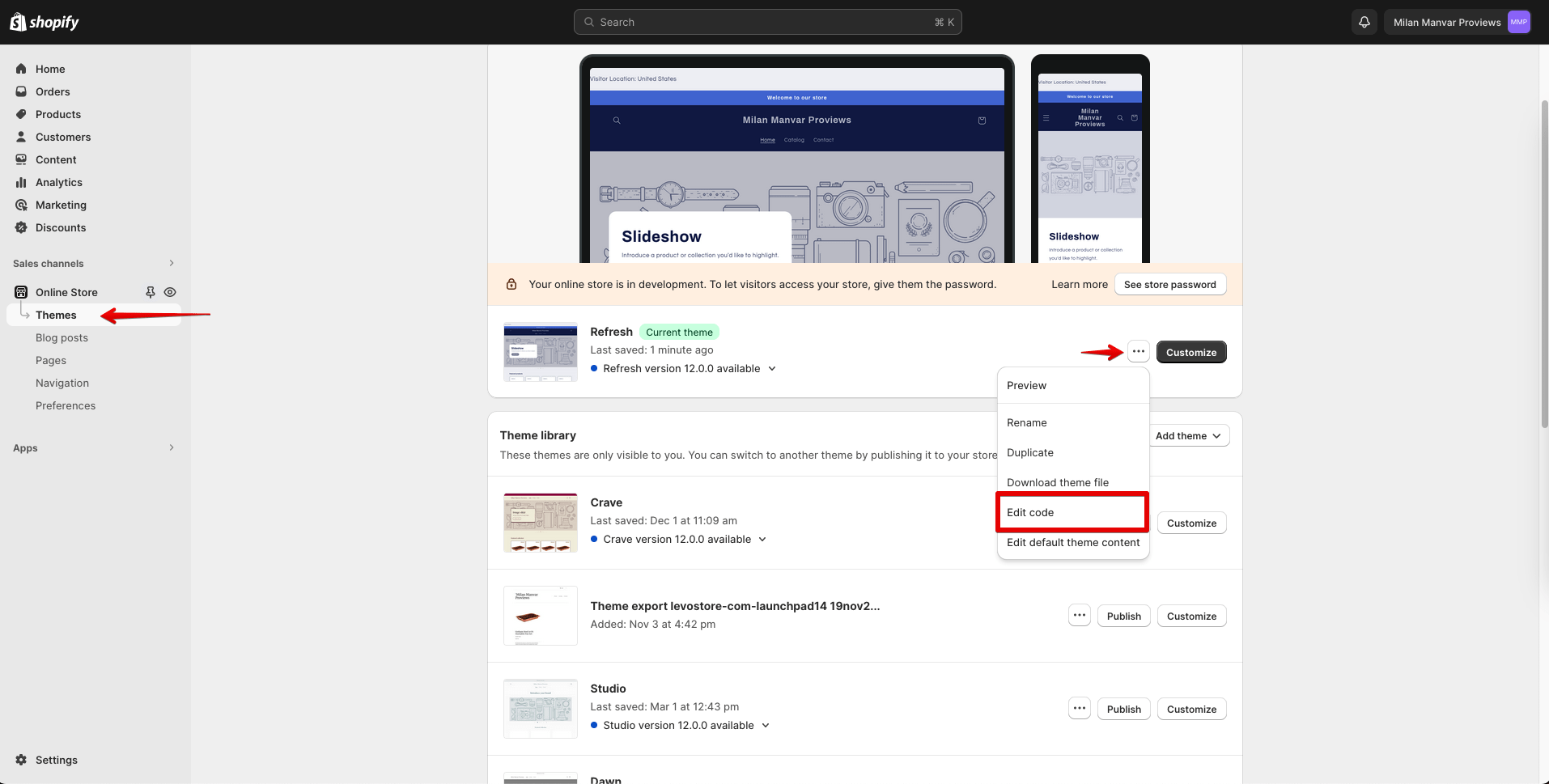The height and width of the screenshot is (784, 1549).
Task: Click the lock icon in password banner
Action: pyautogui.click(x=511, y=284)
